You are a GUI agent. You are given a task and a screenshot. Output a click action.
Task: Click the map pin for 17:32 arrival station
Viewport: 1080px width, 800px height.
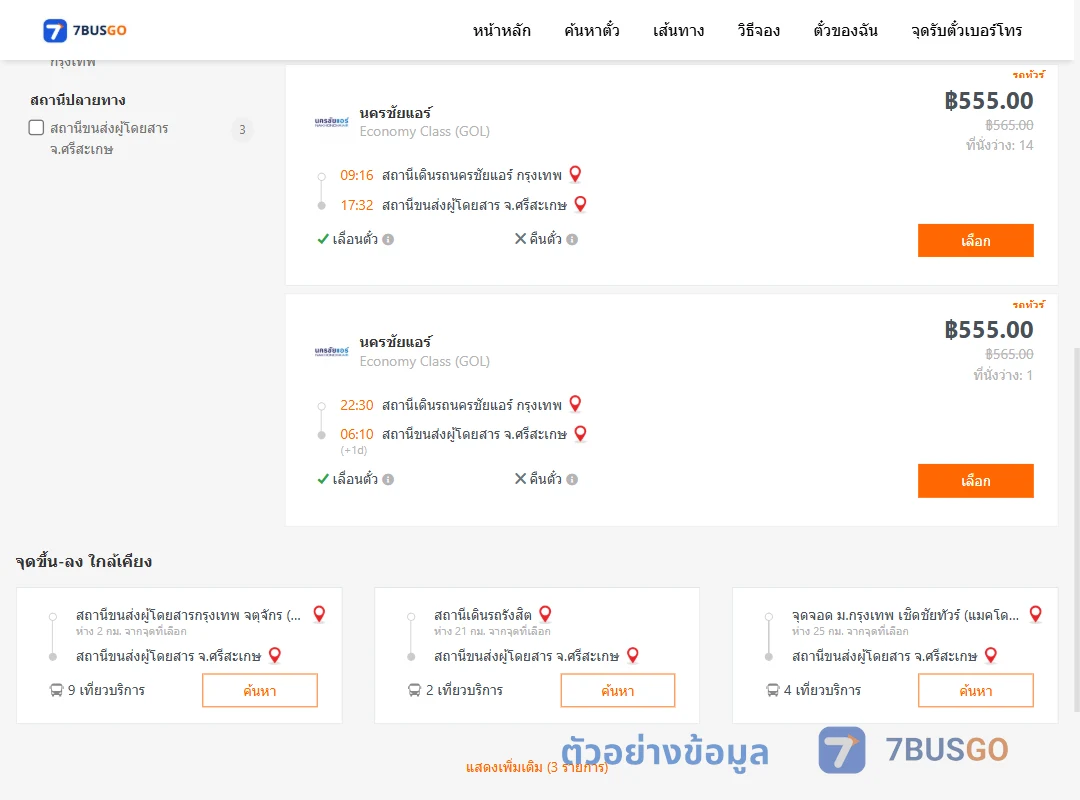(x=580, y=204)
